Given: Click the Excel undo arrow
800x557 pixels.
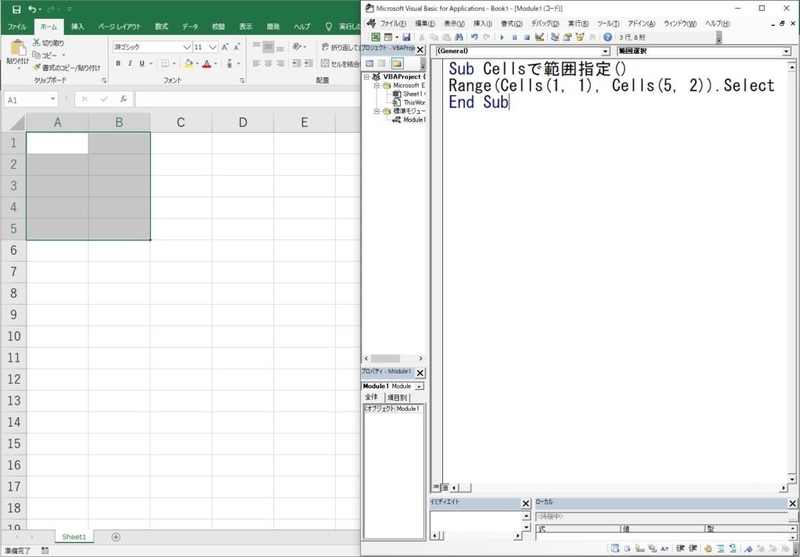Looking at the screenshot, I should 33,9.
